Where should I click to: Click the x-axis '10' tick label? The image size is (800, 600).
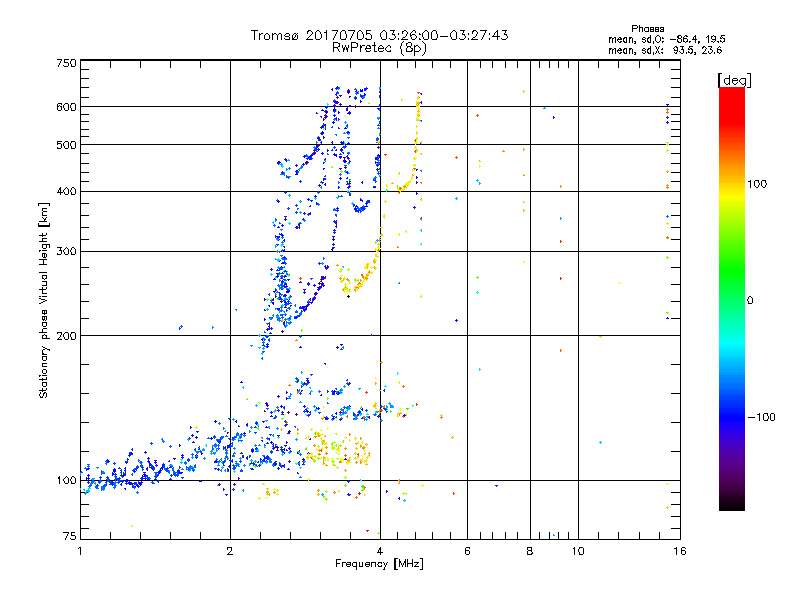[x=578, y=551]
